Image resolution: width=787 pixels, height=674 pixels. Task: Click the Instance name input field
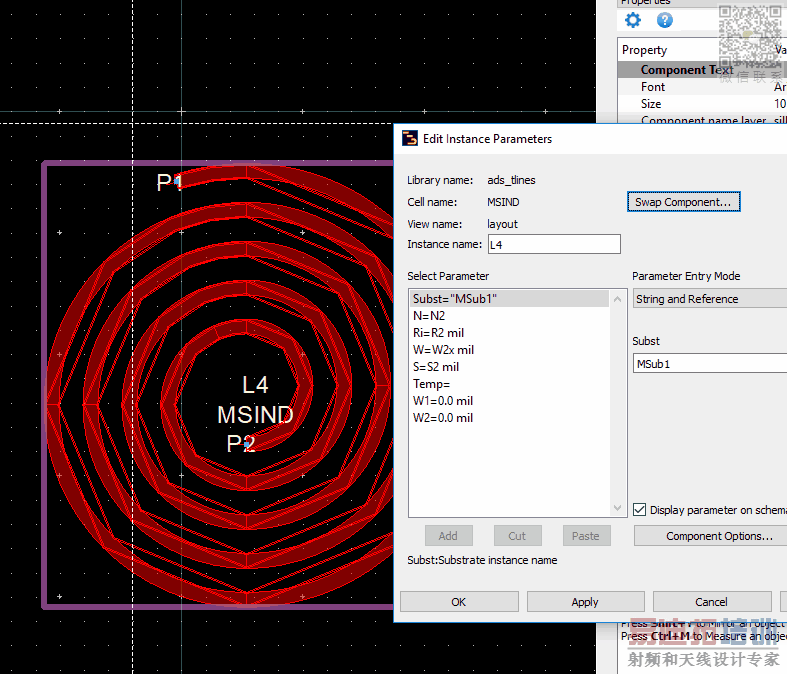tap(552, 244)
